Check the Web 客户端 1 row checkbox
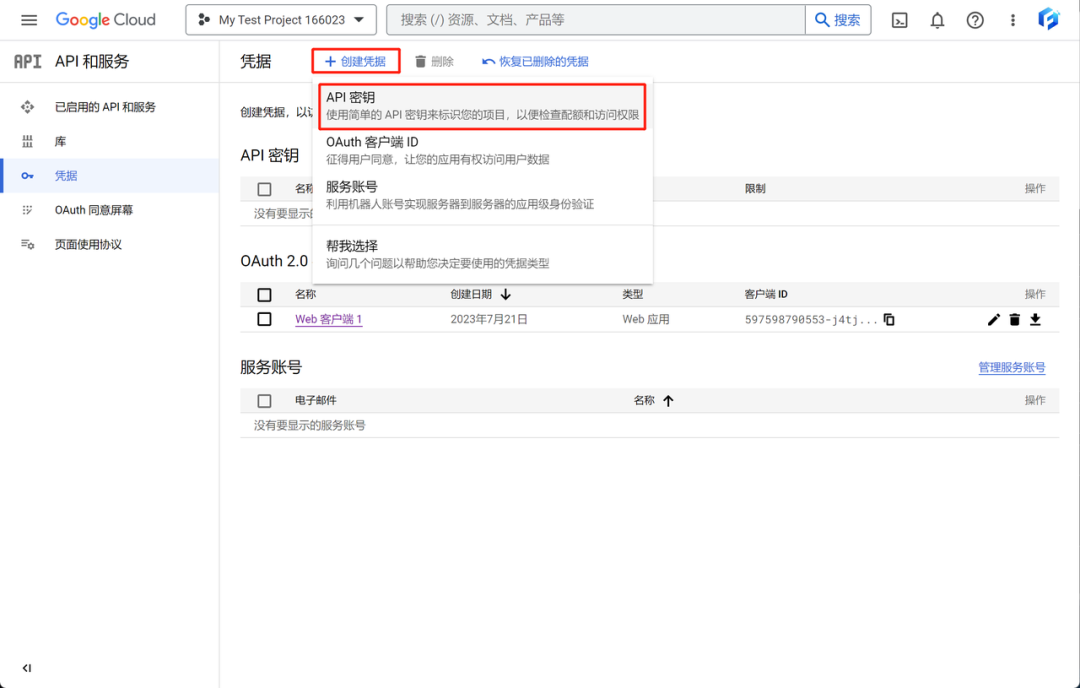 (x=264, y=319)
